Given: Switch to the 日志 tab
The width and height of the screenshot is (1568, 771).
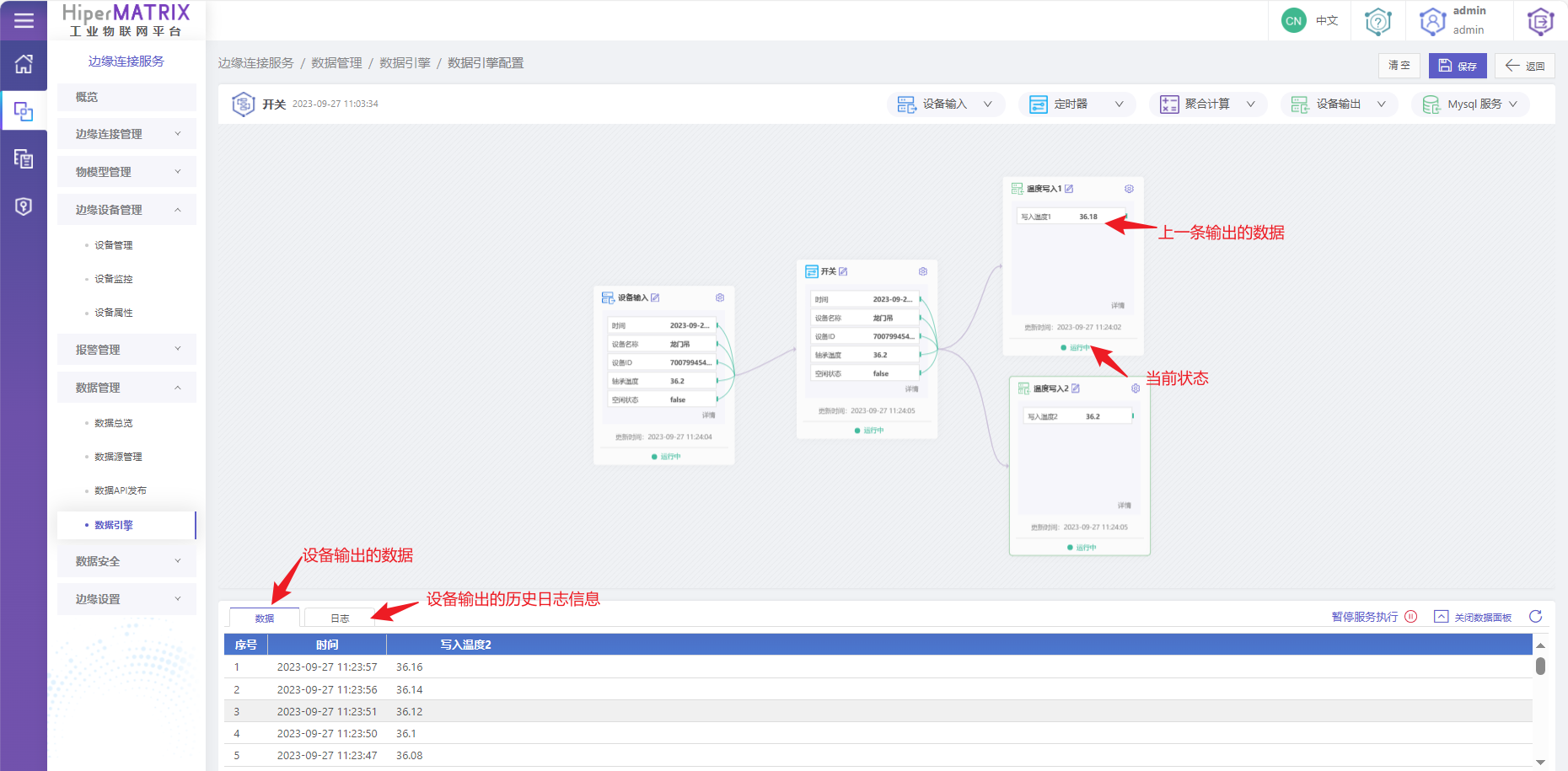Looking at the screenshot, I should [x=340, y=618].
